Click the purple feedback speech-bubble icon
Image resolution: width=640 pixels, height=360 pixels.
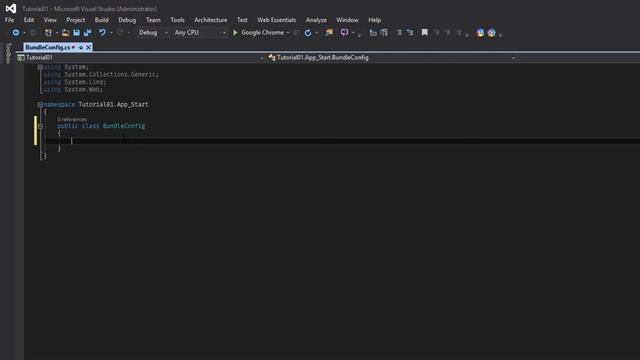tap(344, 33)
